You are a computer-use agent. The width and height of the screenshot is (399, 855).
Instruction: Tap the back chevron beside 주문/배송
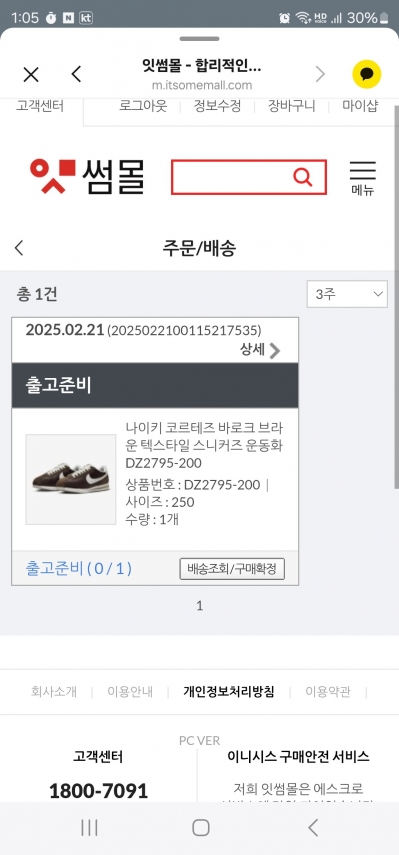19,248
